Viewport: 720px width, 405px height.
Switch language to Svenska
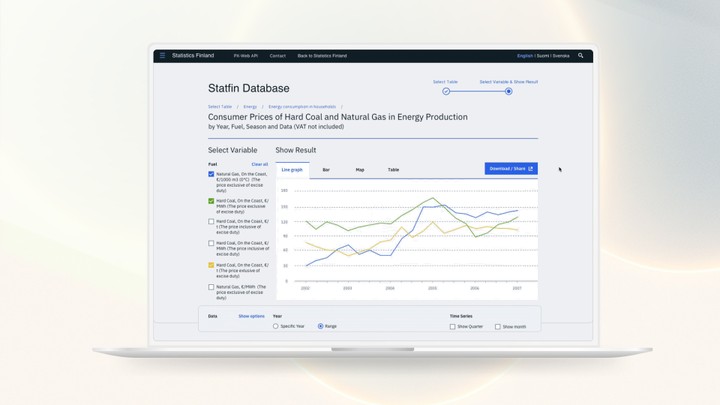[561, 56]
